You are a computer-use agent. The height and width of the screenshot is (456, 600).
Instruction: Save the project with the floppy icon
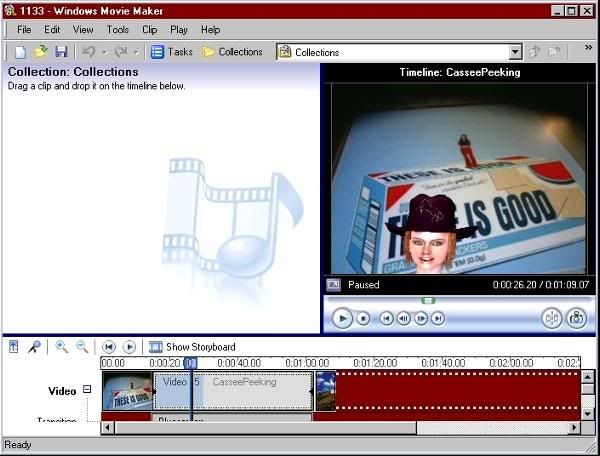pos(61,52)
